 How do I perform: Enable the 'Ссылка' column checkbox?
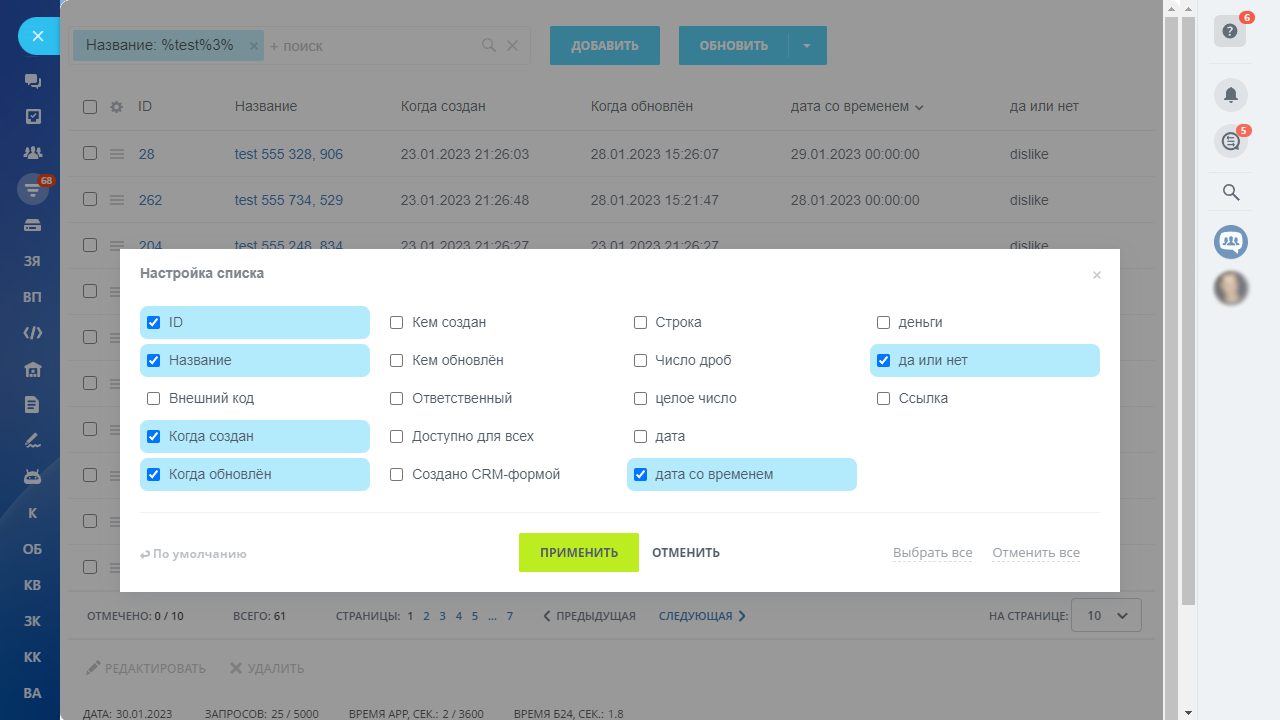(884, 399)
